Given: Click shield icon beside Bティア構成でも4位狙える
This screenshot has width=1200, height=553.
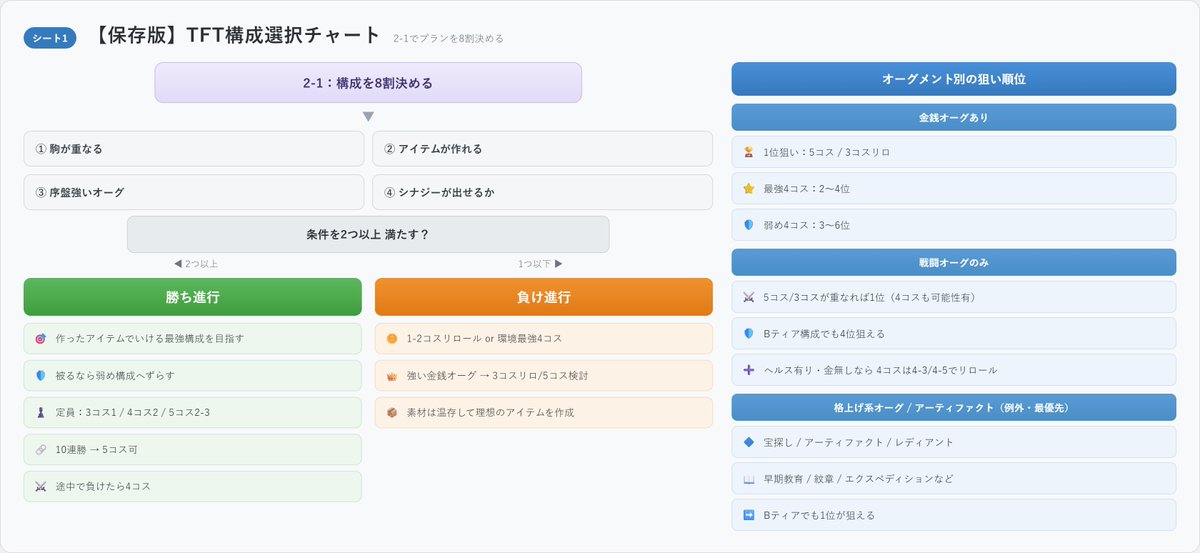Looking at the screenshot, I should pyautogui.click(x=749, y=334).
